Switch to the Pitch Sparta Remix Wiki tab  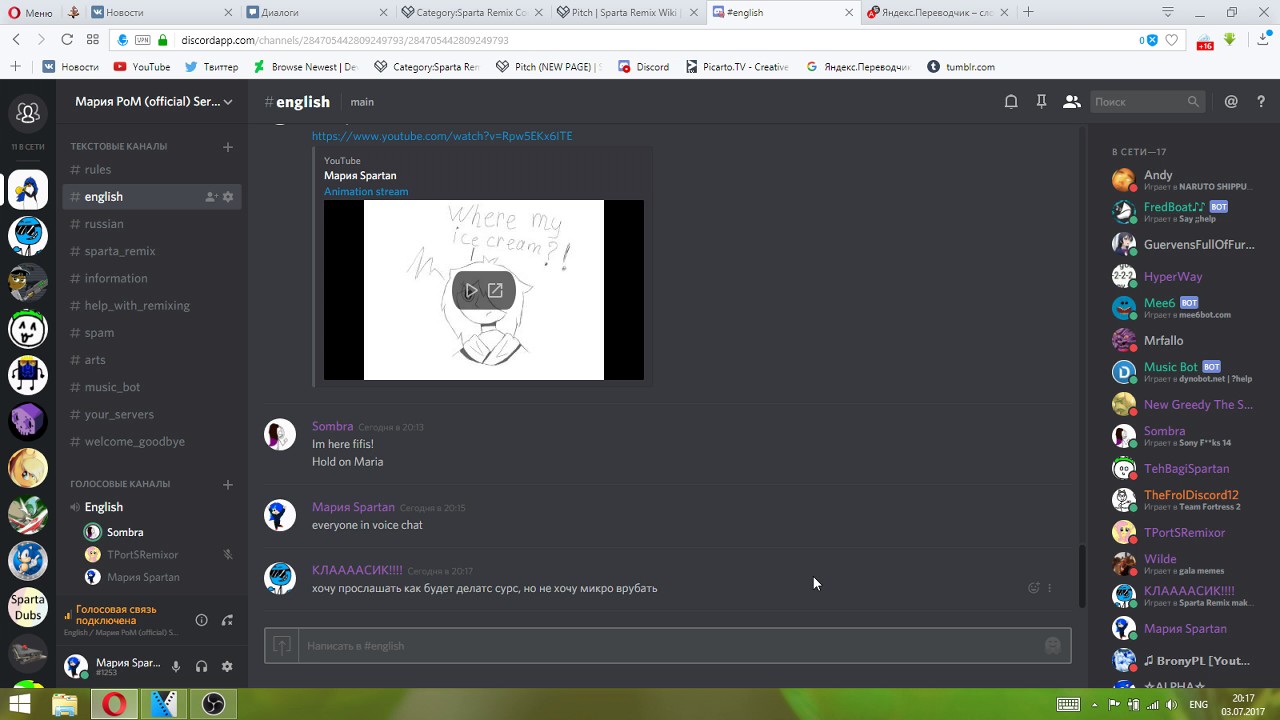click(628, 13)
